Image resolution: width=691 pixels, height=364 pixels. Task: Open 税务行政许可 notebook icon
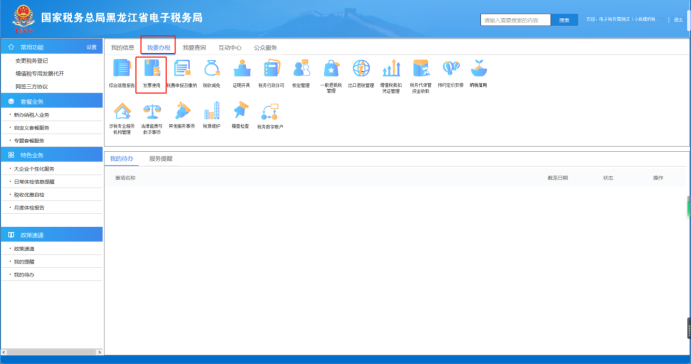point(271,68)
